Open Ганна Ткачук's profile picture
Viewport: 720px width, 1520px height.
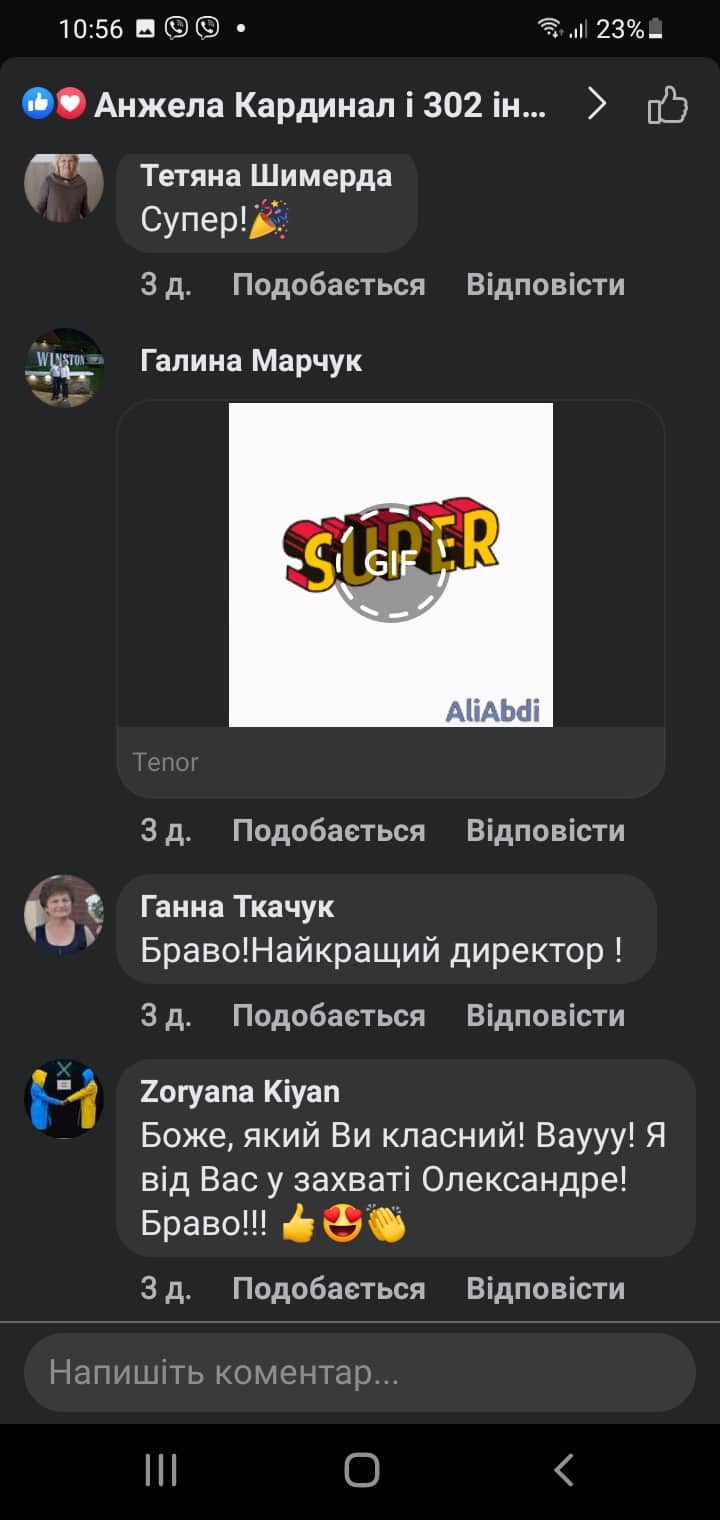64,915
